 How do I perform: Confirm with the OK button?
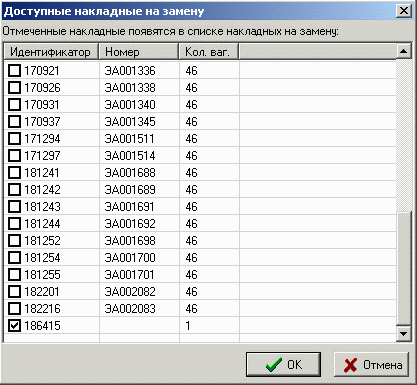tap(283, 365)
